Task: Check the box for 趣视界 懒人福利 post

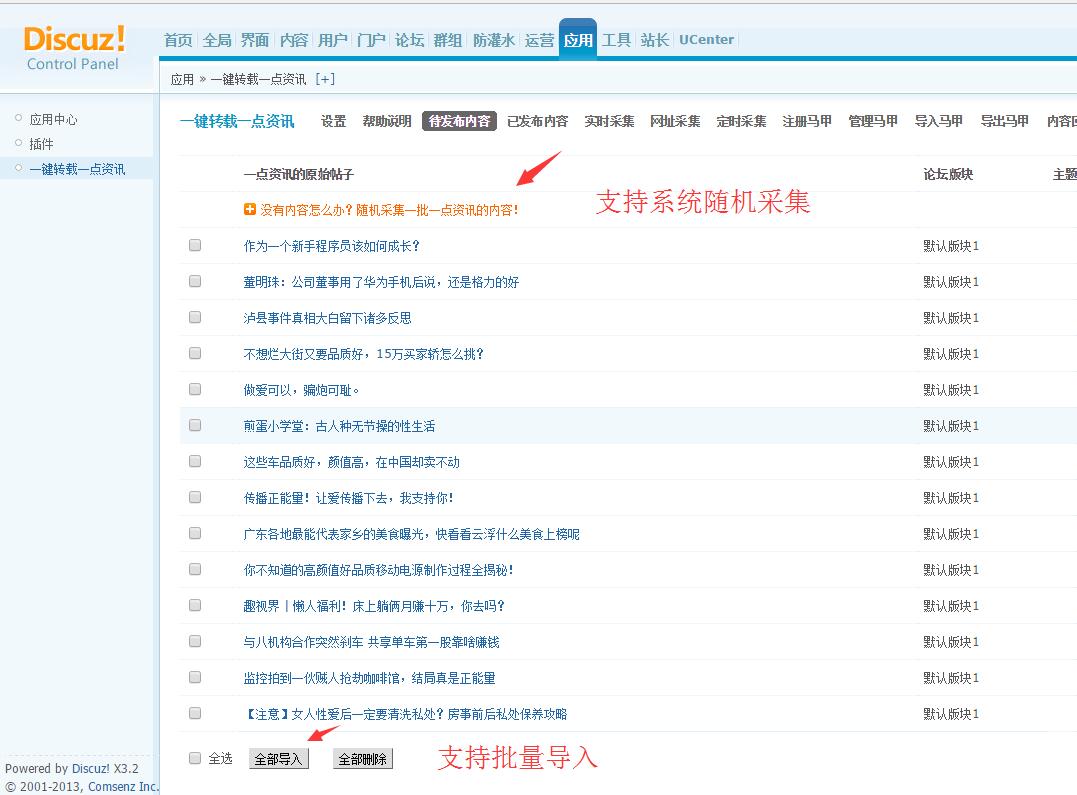Action: 195,605
